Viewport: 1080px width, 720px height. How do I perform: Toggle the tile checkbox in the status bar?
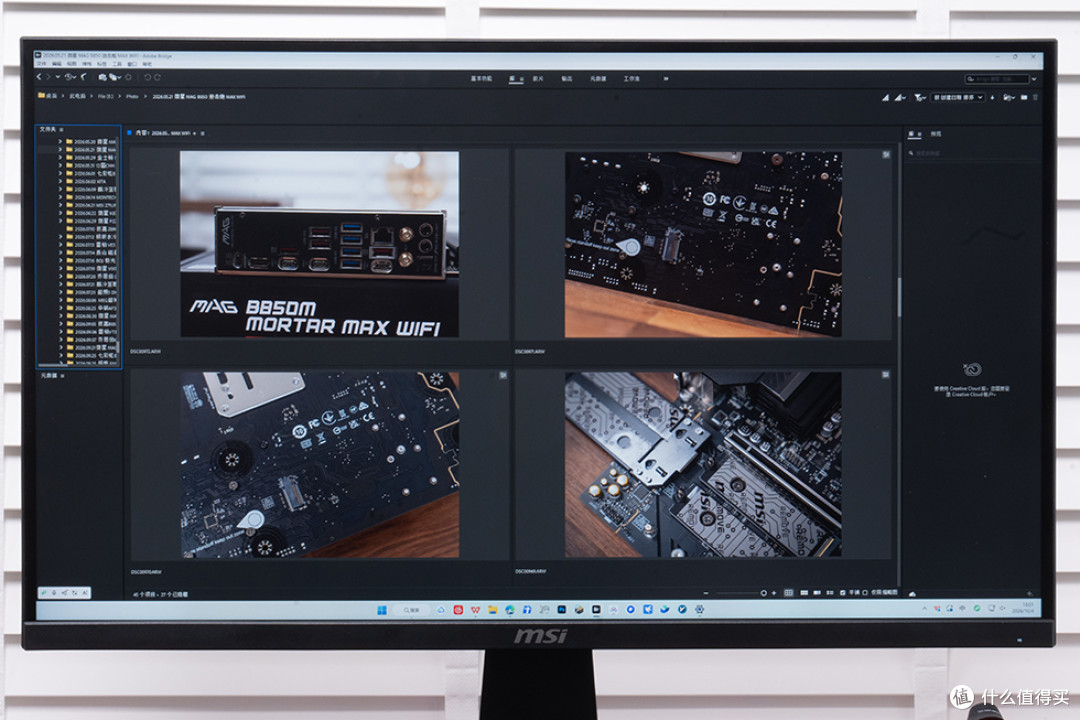coord(843,593)
